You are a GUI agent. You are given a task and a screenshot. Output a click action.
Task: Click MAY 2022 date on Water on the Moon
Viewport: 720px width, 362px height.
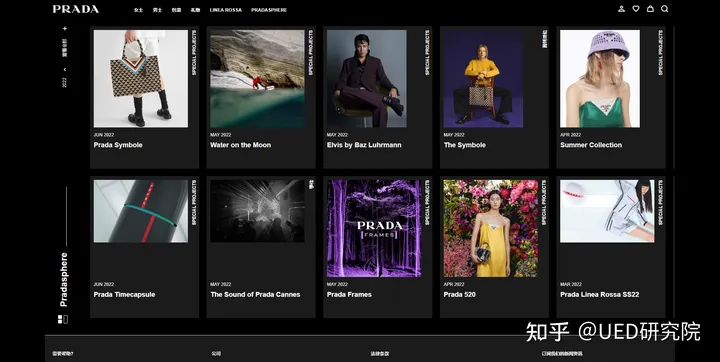pos(220,135)
